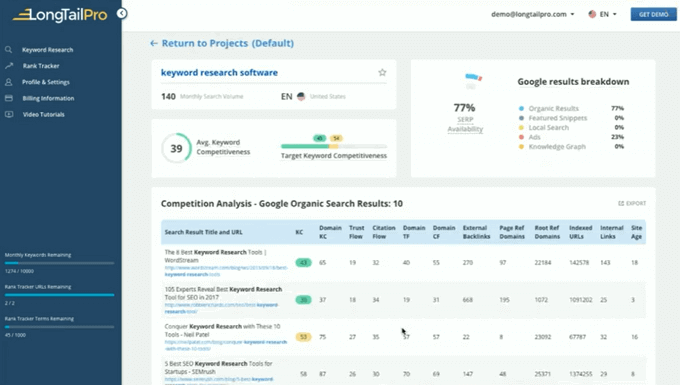This screenshot has width=680, height=385.
Task: Click the export icon beside EXPORT
Action: [621, 203]
